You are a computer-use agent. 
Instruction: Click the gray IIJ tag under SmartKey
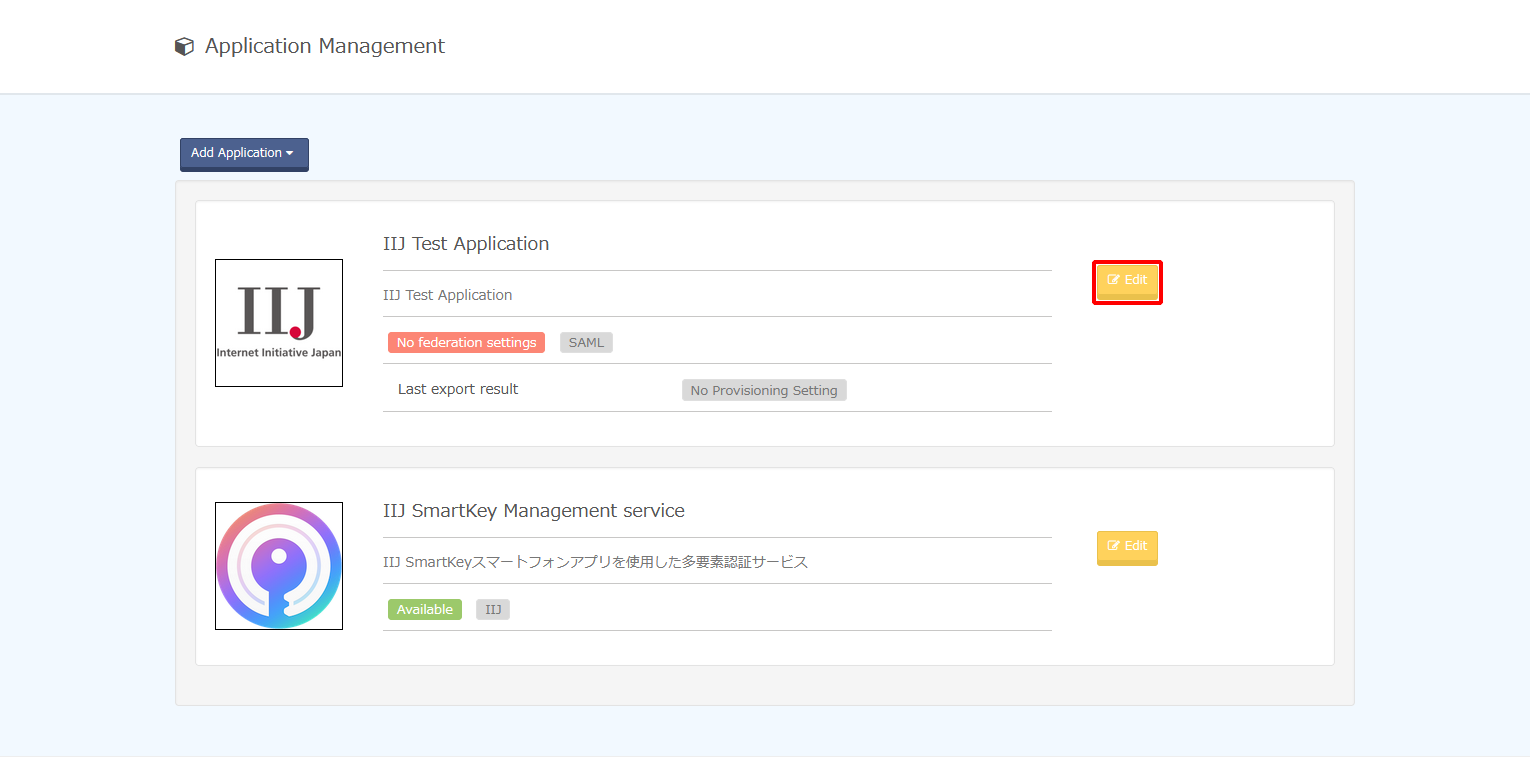coord(493,609)
